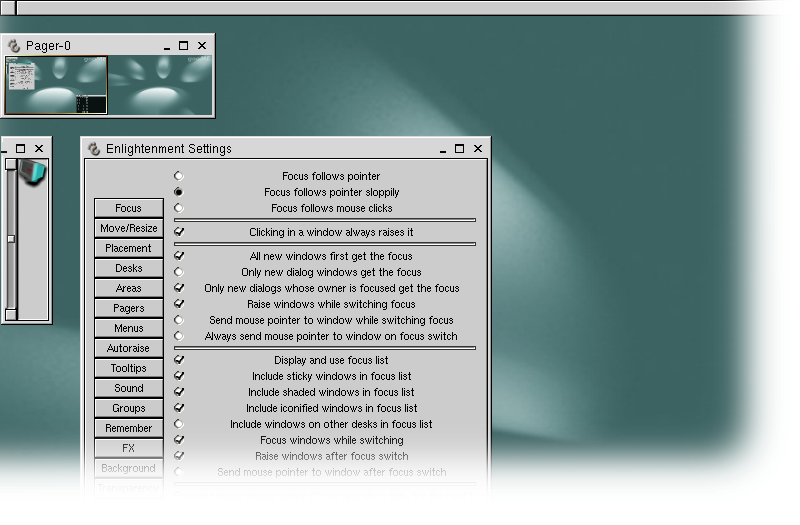Viewport: 800px width, 525px height.
Task: Select Focus follows pointer sloppily option
Action: pos(179,192)
